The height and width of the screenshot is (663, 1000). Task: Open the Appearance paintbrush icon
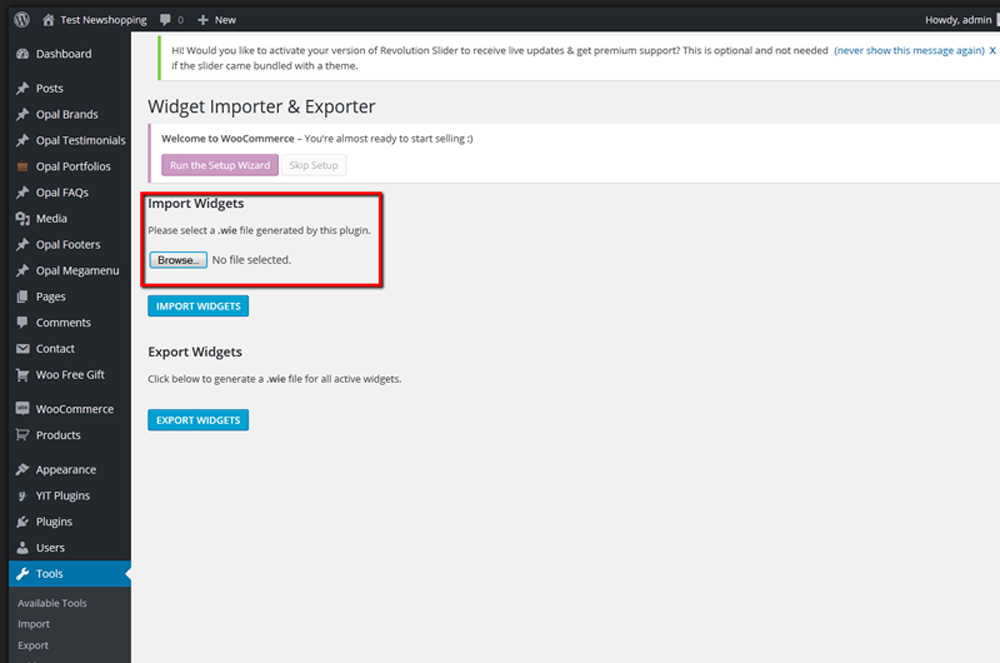coord(22,470)
